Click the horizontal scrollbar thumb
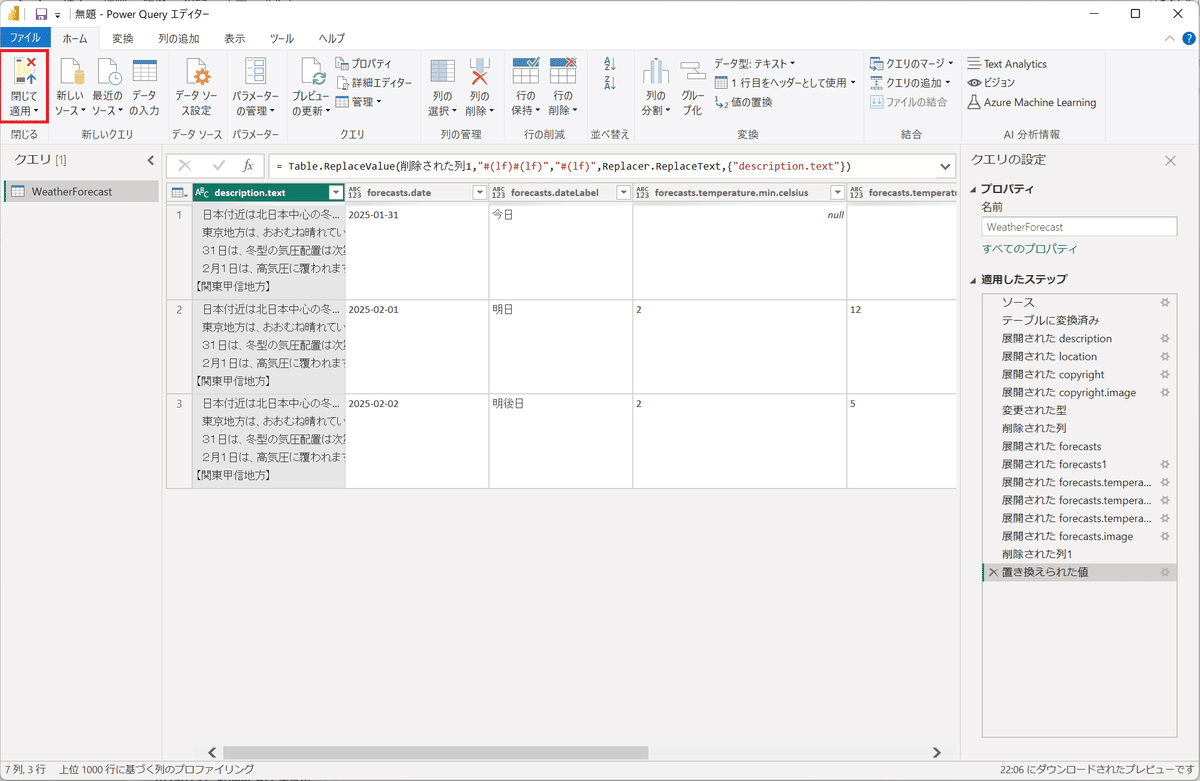This screenshot has width=1200, height=781. pyautogui.click(x=436, y=752)
